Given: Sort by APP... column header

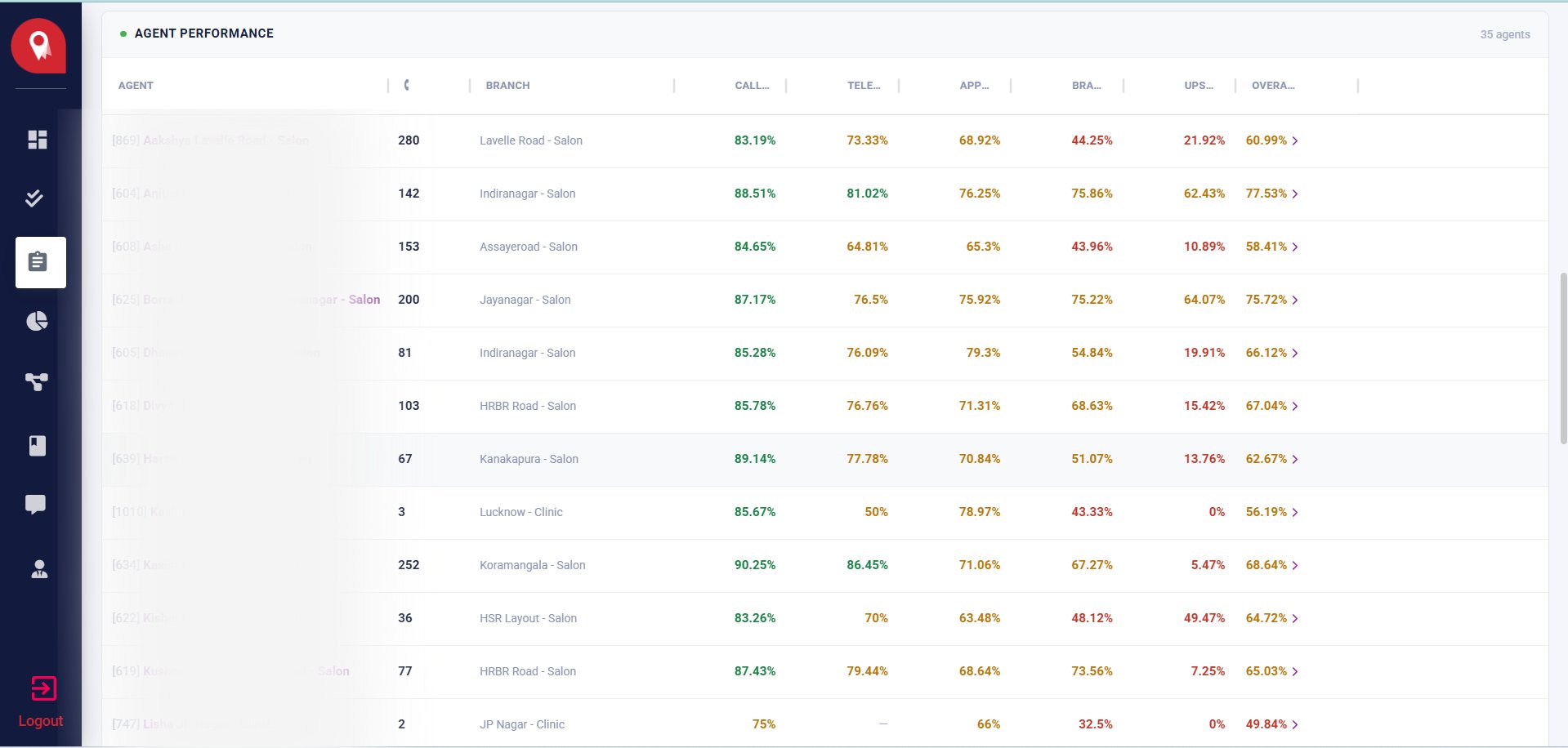Looking at the screenshot, I should pos(974,85).
